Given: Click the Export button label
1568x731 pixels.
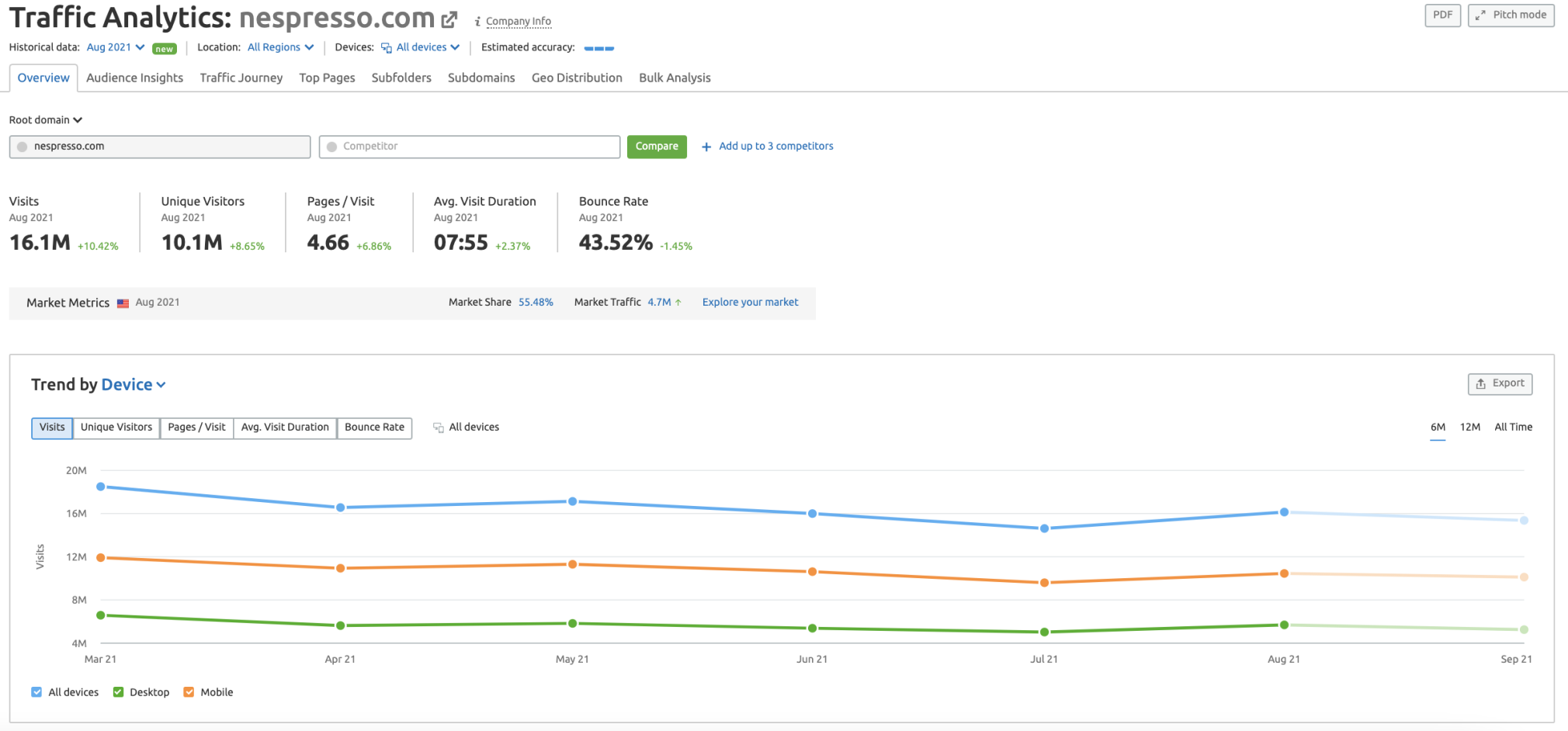Looking at the screenshot, I should click(1508, 383).
